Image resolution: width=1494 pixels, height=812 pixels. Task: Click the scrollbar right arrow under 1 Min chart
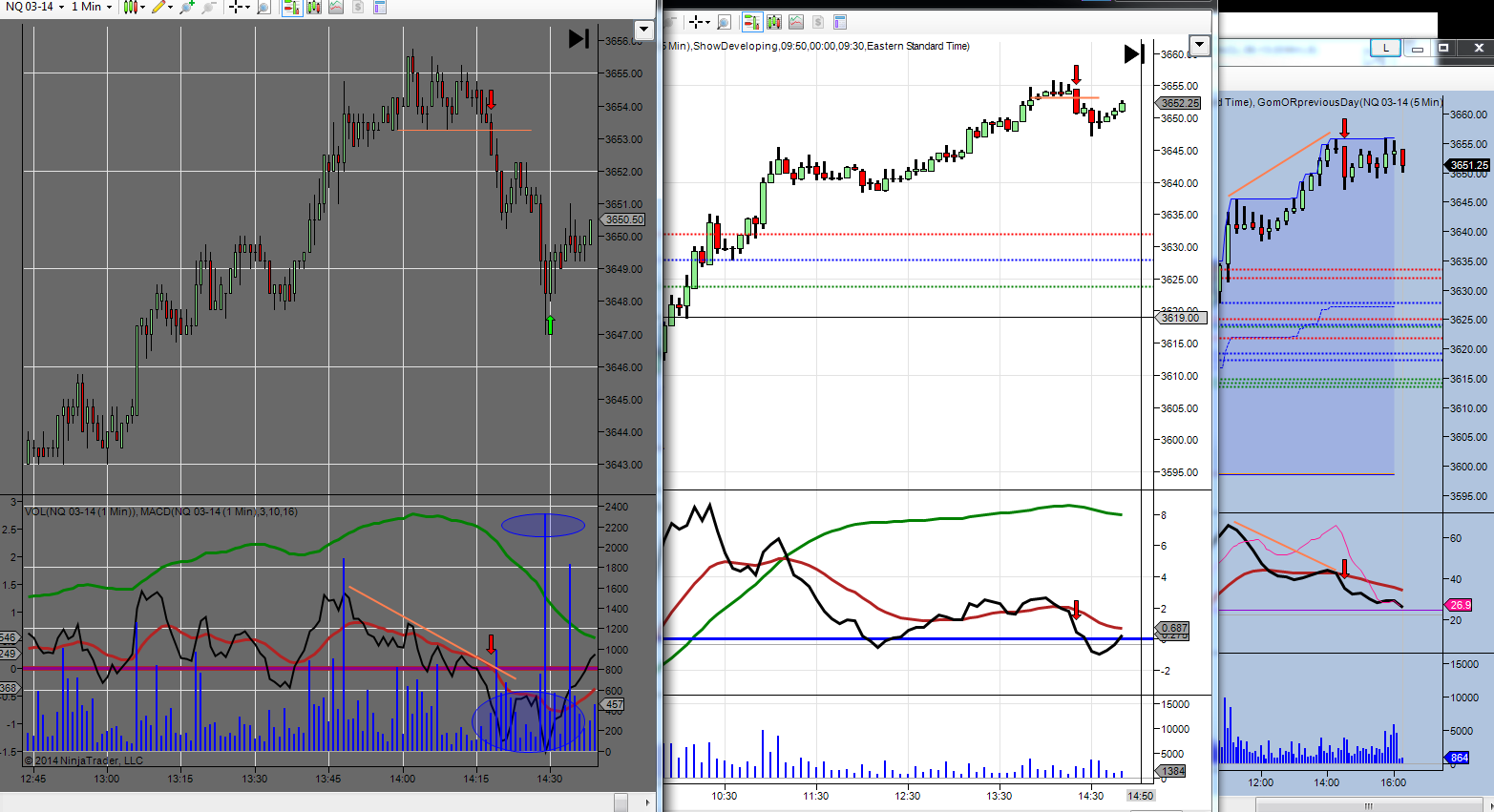[648, 802]
